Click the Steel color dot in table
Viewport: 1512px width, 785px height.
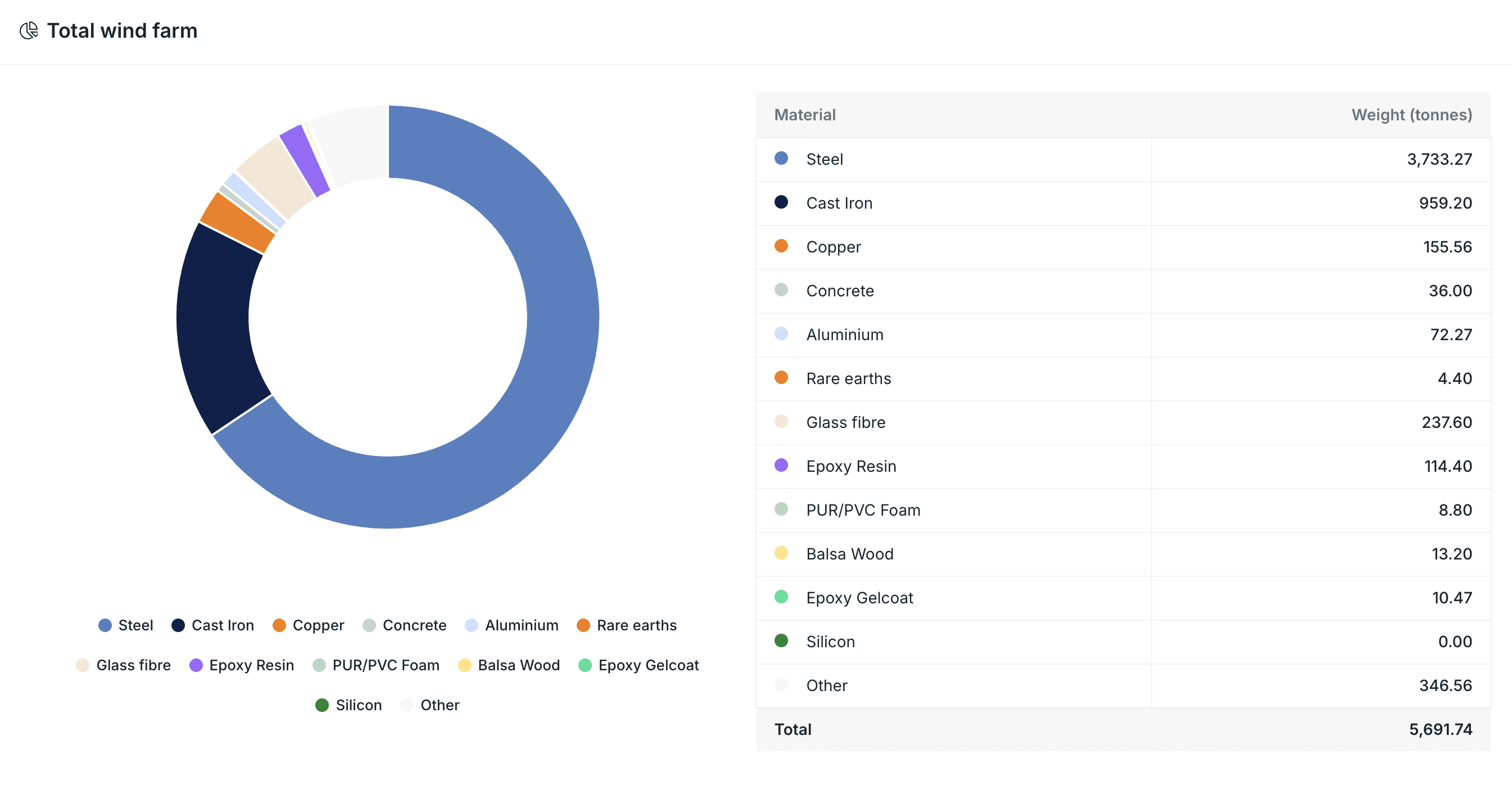click(x=781, y=159)
